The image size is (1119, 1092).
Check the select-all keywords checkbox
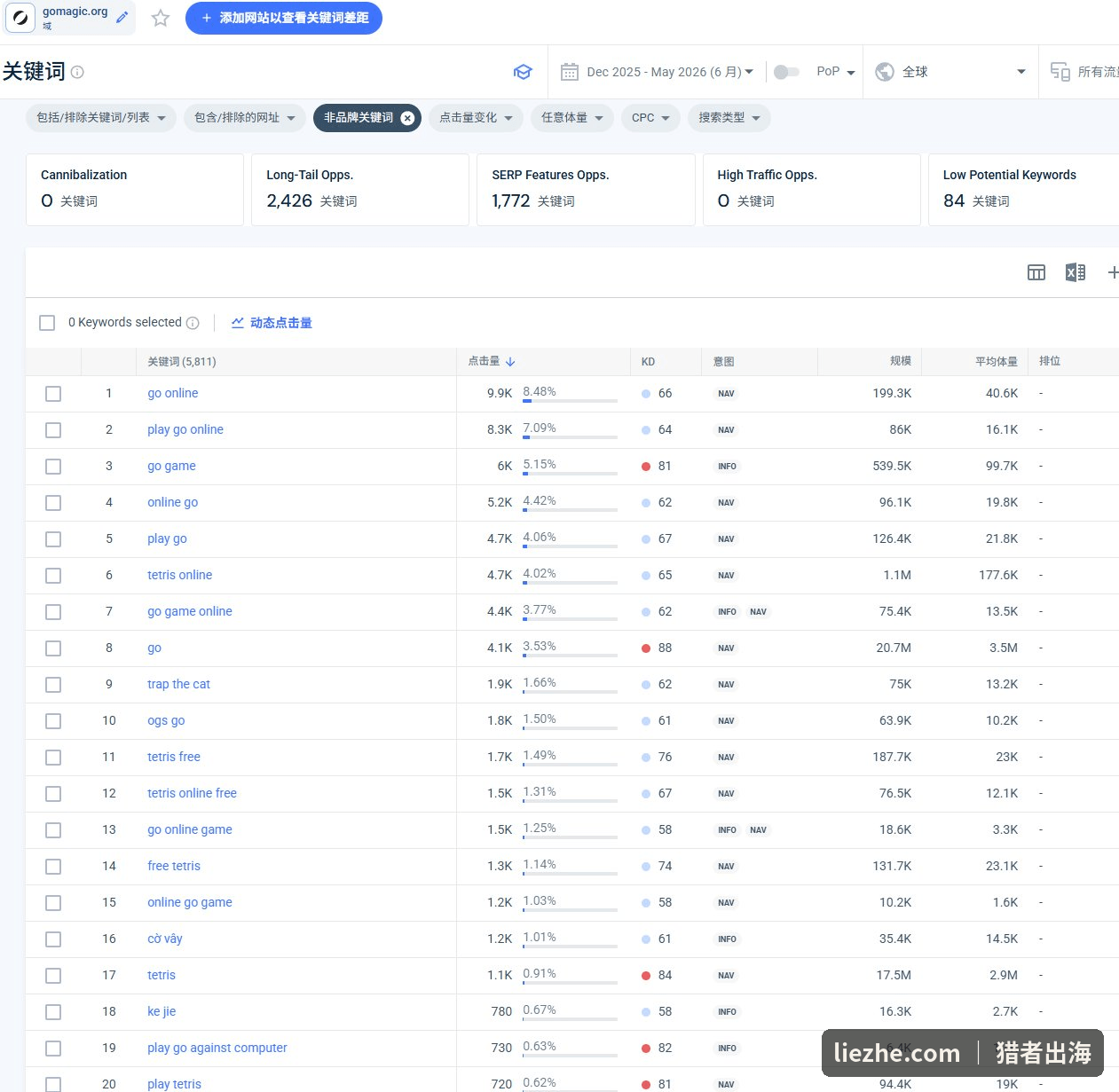[x=47, y=323]
